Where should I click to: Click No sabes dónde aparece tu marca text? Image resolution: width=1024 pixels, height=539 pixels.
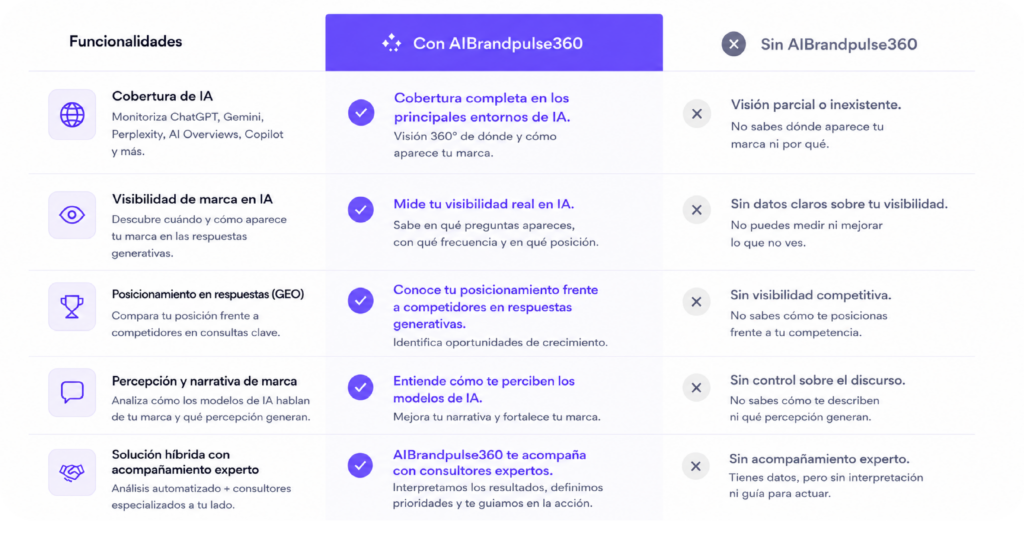tap(807, 135)
